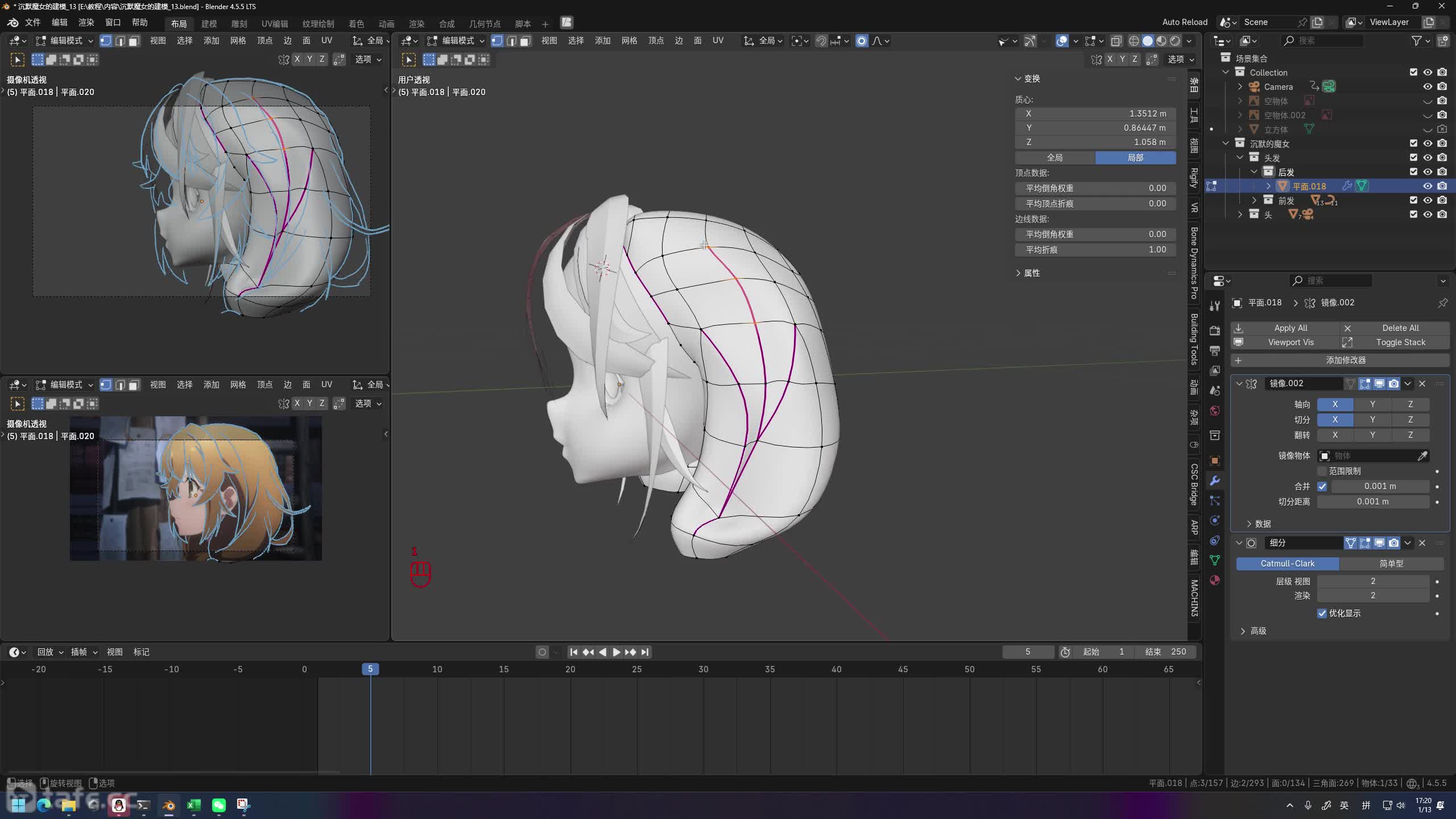Viewport: 1456px width, 819px height.
Task: Hide 平面.018 object using eye icon
Action: tap(1428, 186)
